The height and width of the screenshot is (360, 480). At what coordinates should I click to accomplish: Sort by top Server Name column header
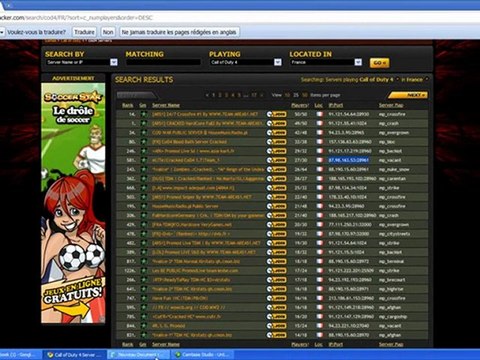tap(166, 105)
